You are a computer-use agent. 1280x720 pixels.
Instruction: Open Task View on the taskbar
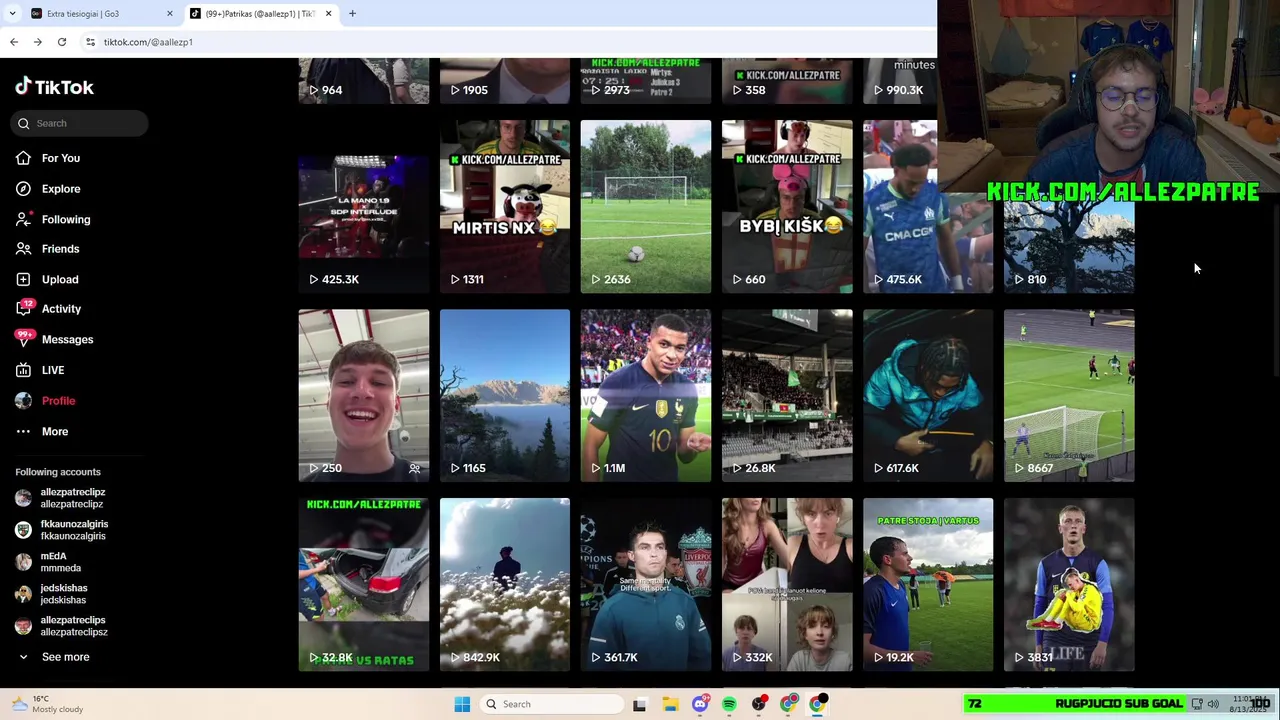point(639,704)
